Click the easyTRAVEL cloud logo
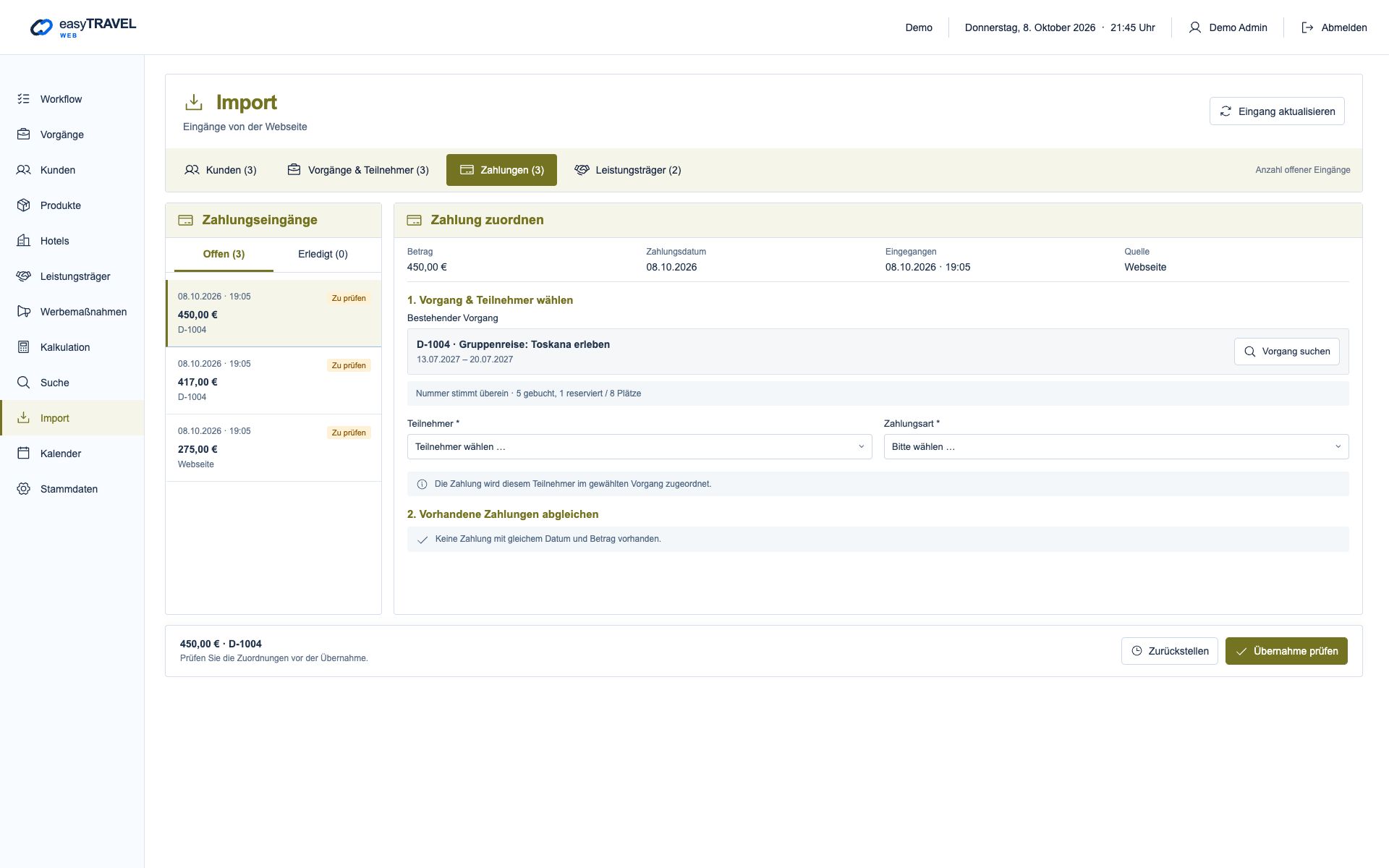The image size is (1389, 868). (x=41, y=27)
